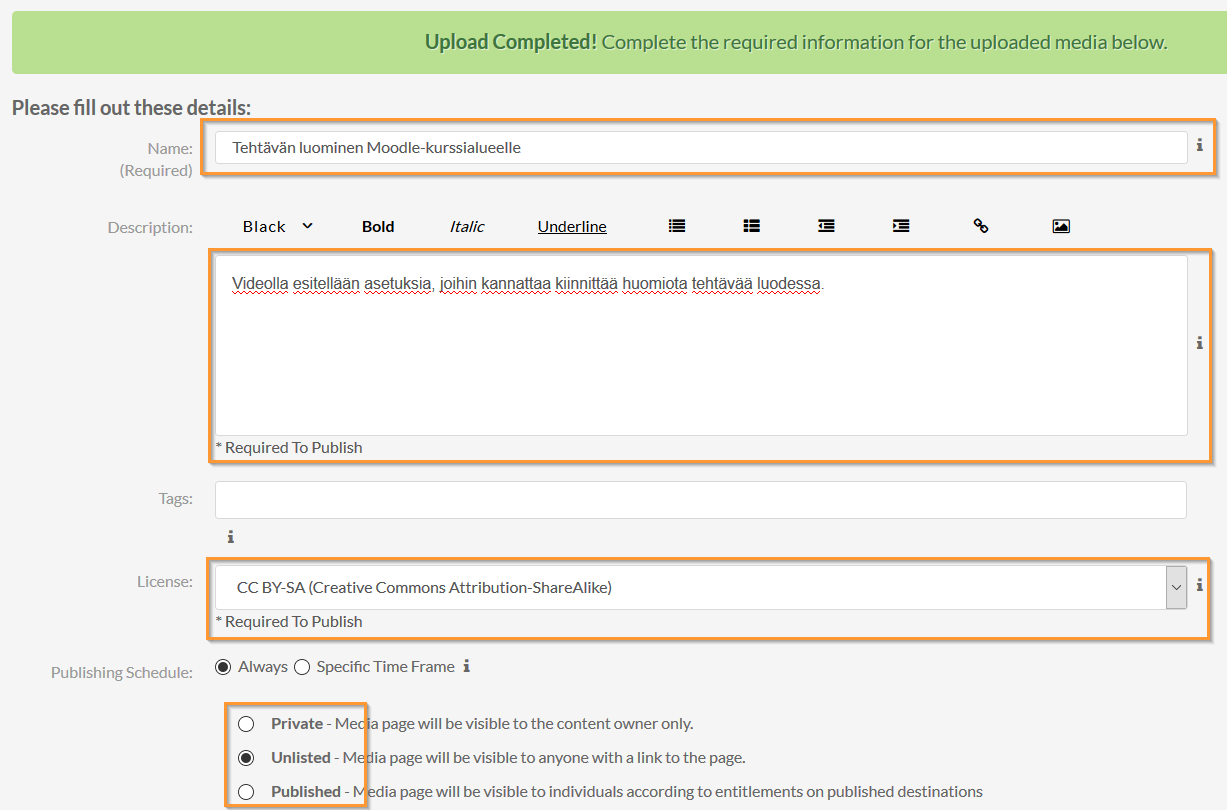Screen dimensions: 1227x810
Task: Open the Black text color dropdown
Action: point(278,227)
